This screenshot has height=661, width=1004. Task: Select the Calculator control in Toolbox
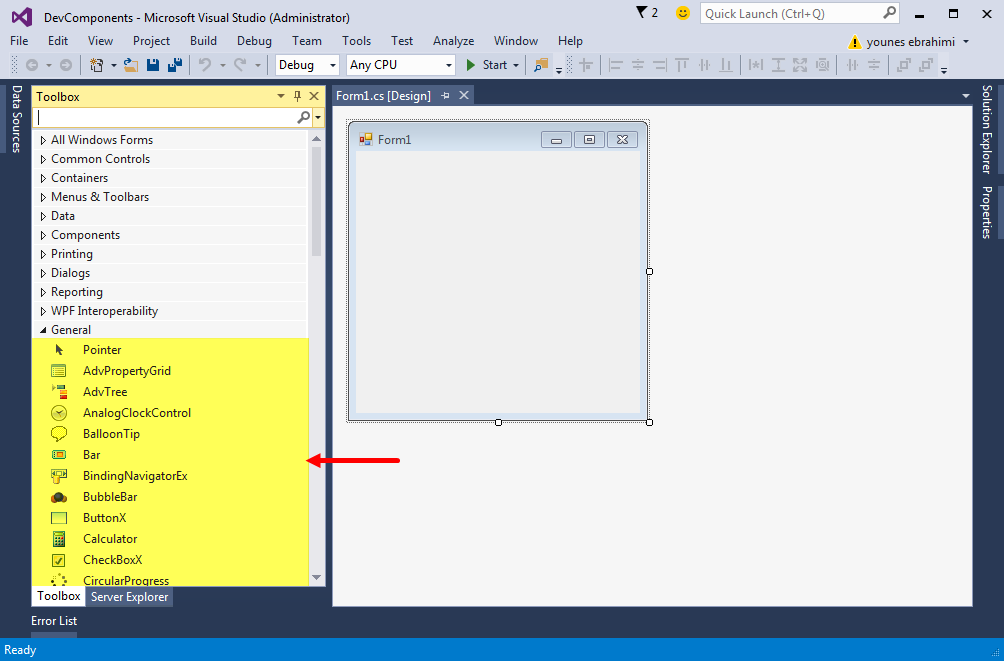tap(110, 539)
